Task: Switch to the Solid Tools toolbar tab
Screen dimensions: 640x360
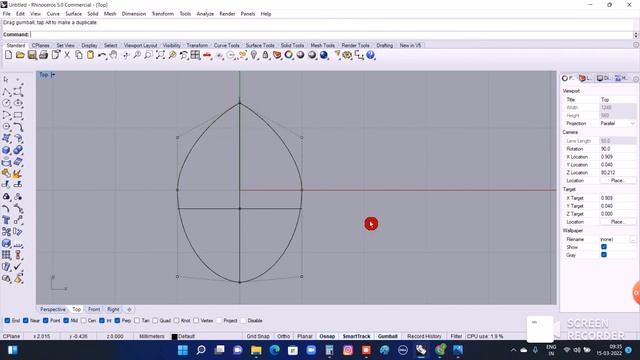Action: [292, 45]
